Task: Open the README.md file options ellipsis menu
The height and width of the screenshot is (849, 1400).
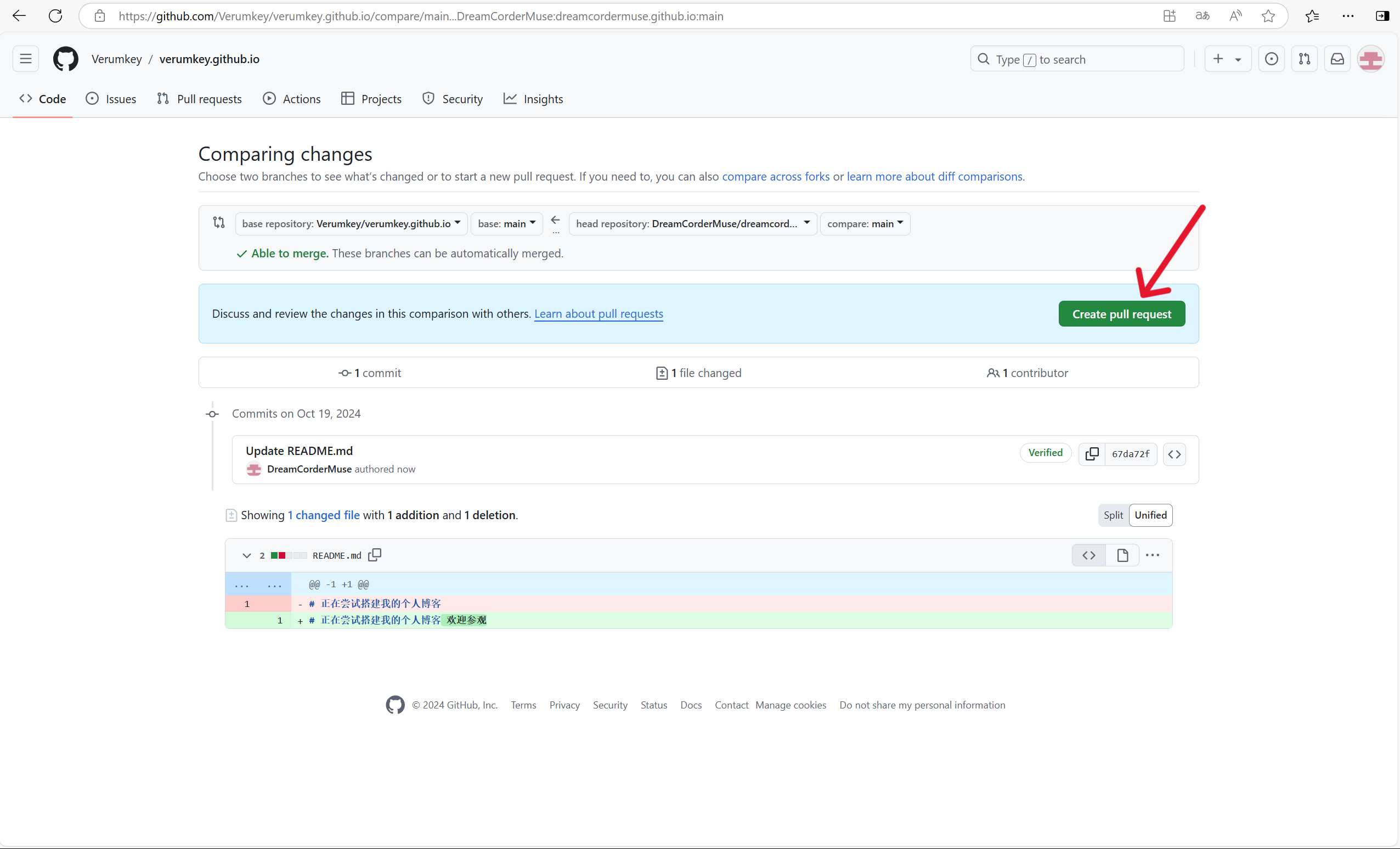Action: (1152, 555)
